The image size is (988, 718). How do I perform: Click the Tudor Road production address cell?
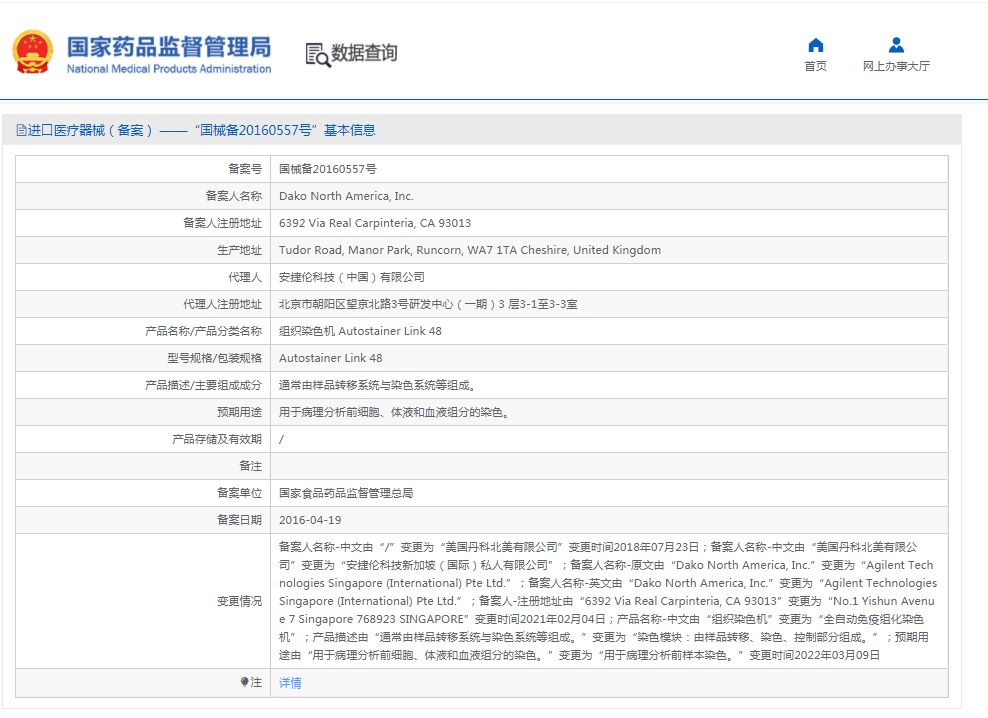click(x=469, y=250)
